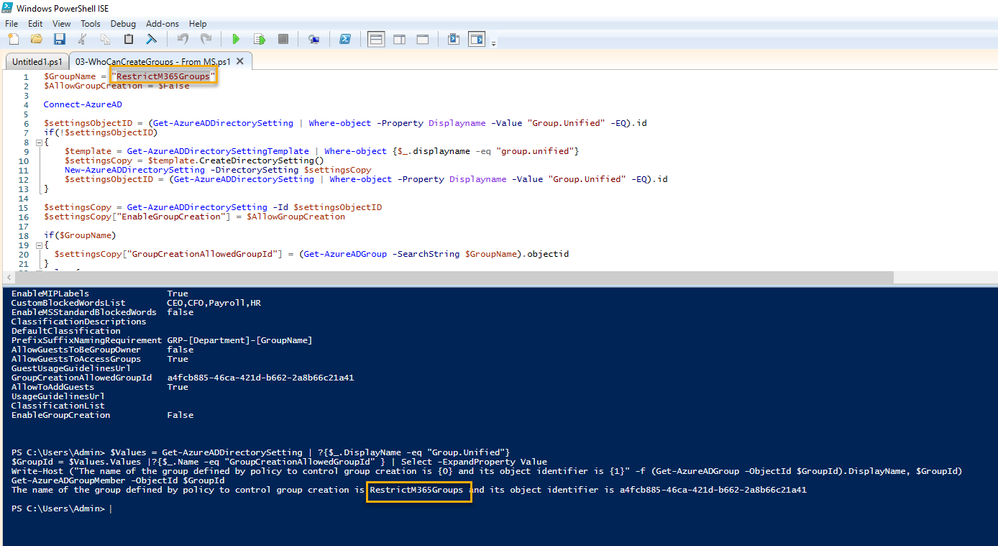
Task: Collapse the code block at line 8
Action: coord(39,143)
